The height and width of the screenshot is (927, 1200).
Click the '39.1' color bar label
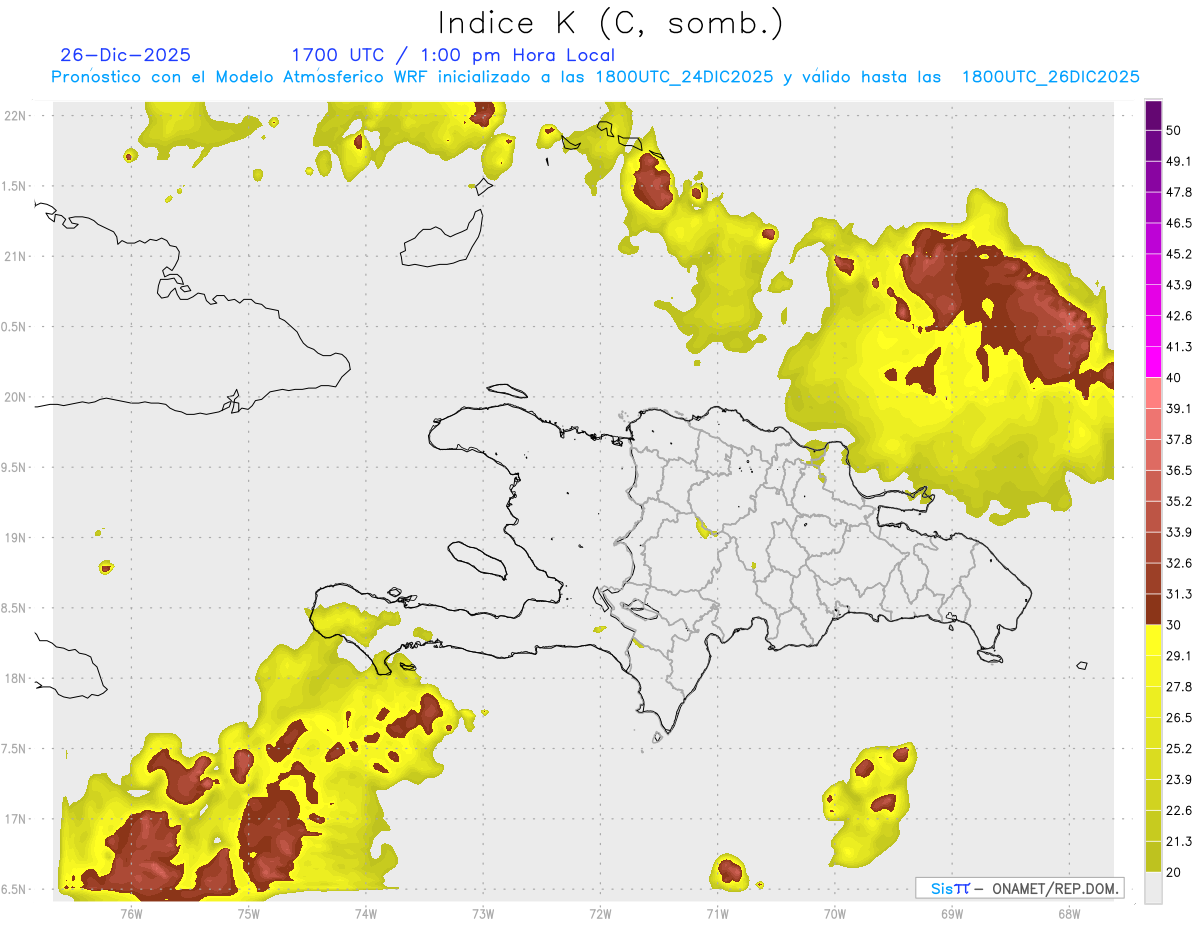tap(1179, 408)
